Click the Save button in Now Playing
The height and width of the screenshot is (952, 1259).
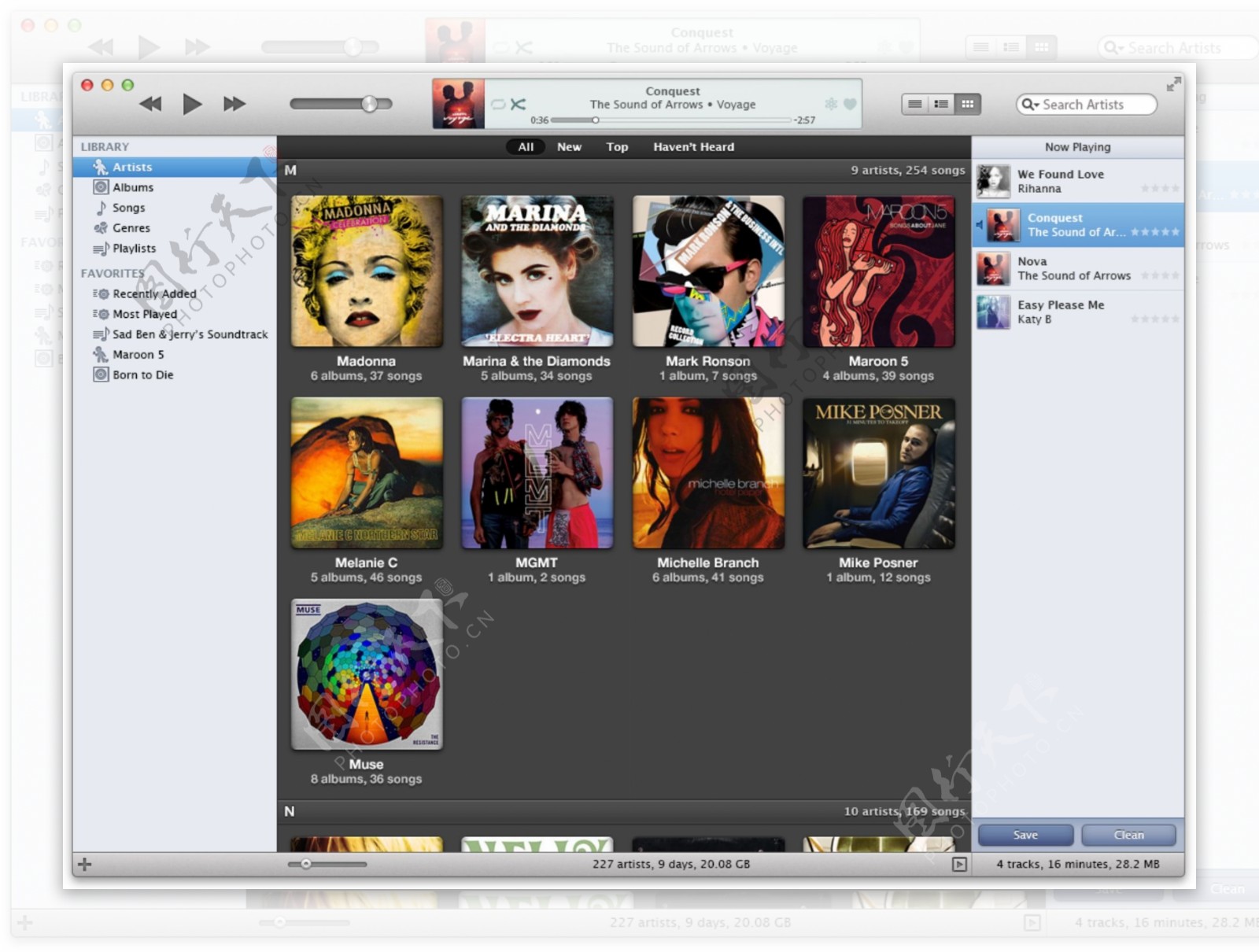(x=1025, y=835)
